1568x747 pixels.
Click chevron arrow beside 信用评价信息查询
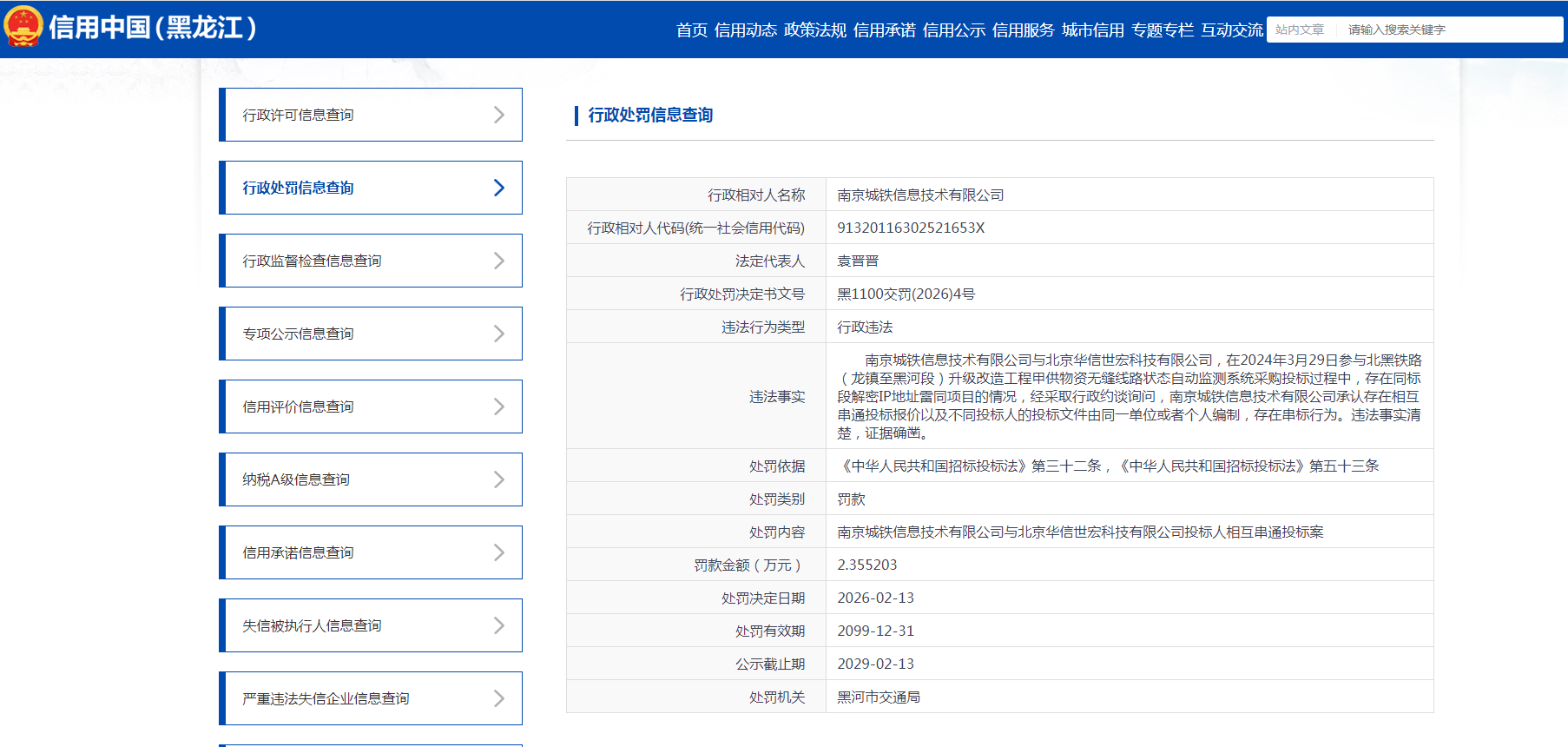pos(498,407)
